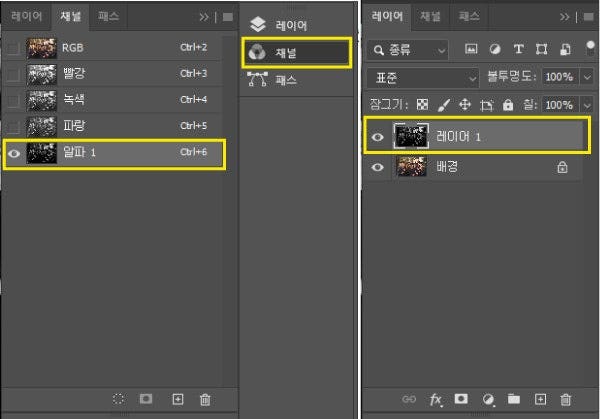This screenshot has width=600, height=419.
Task: Show the RGB channel visibility box
Action: pos(13,48)
